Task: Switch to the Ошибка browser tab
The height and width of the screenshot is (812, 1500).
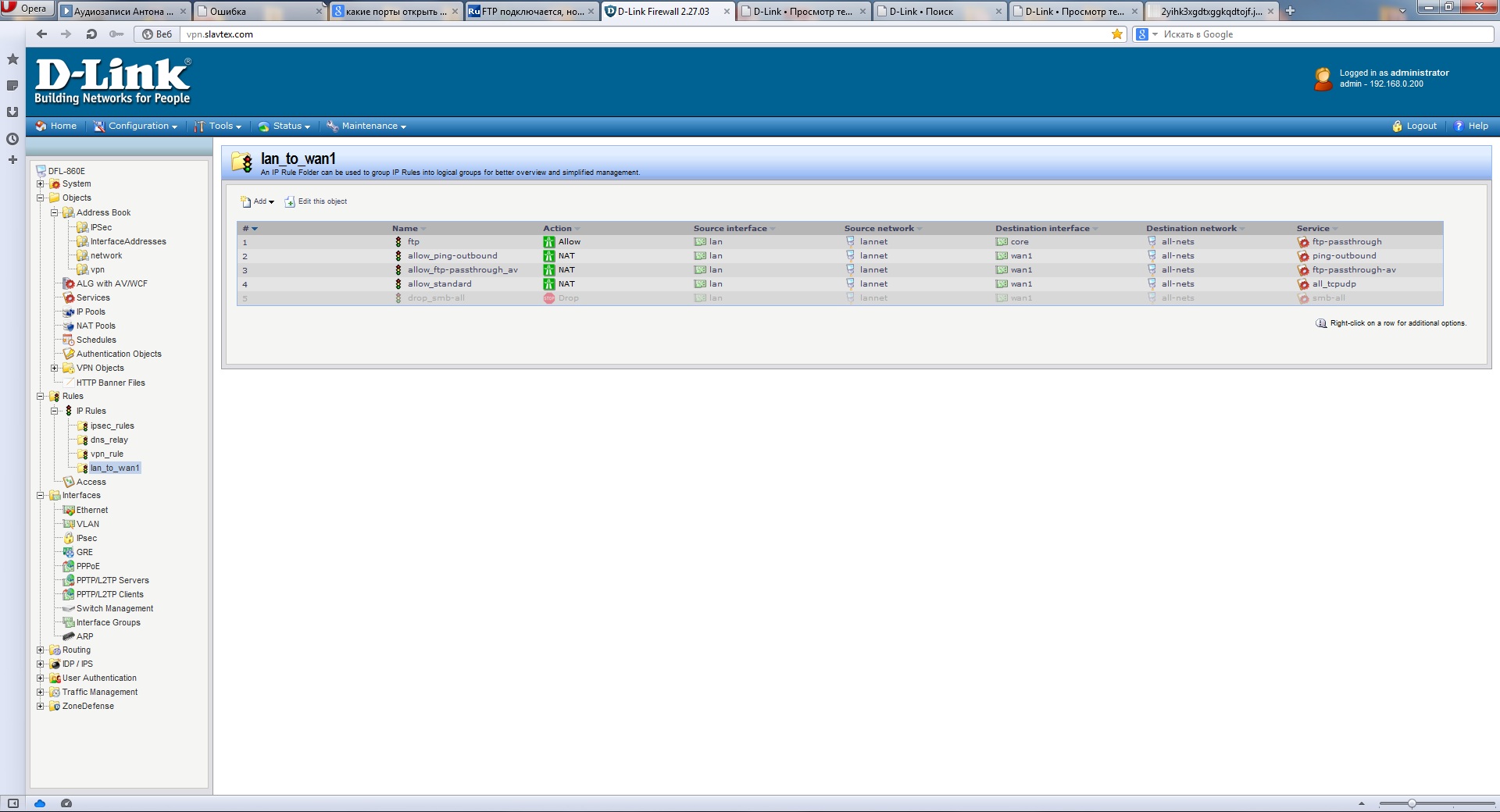Action: click(259, 11)
